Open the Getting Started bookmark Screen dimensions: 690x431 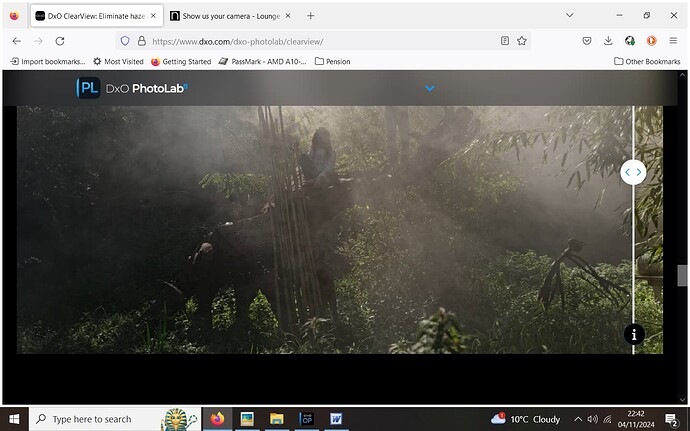[181, 61]
